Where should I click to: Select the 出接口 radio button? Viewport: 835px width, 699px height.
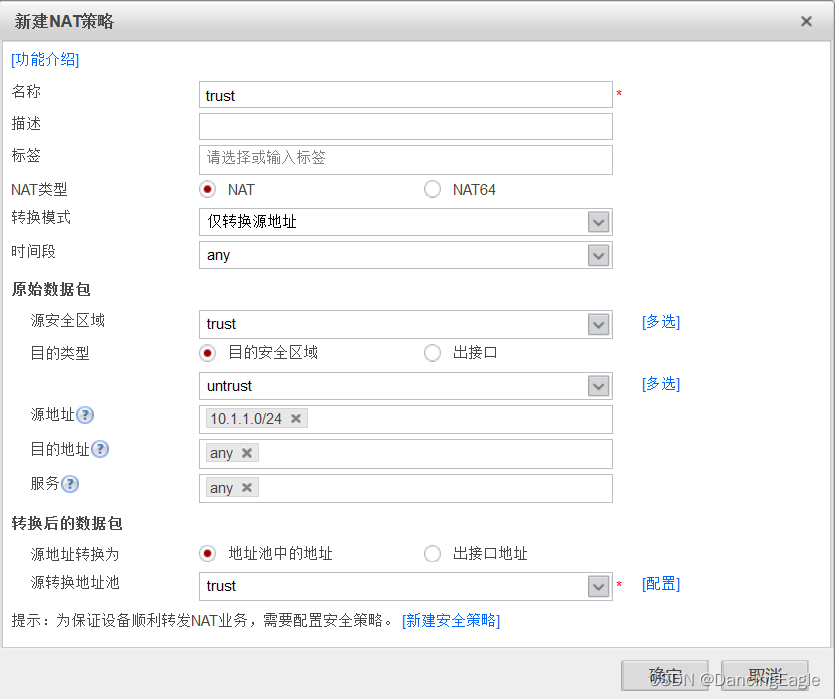pos(432,352)
